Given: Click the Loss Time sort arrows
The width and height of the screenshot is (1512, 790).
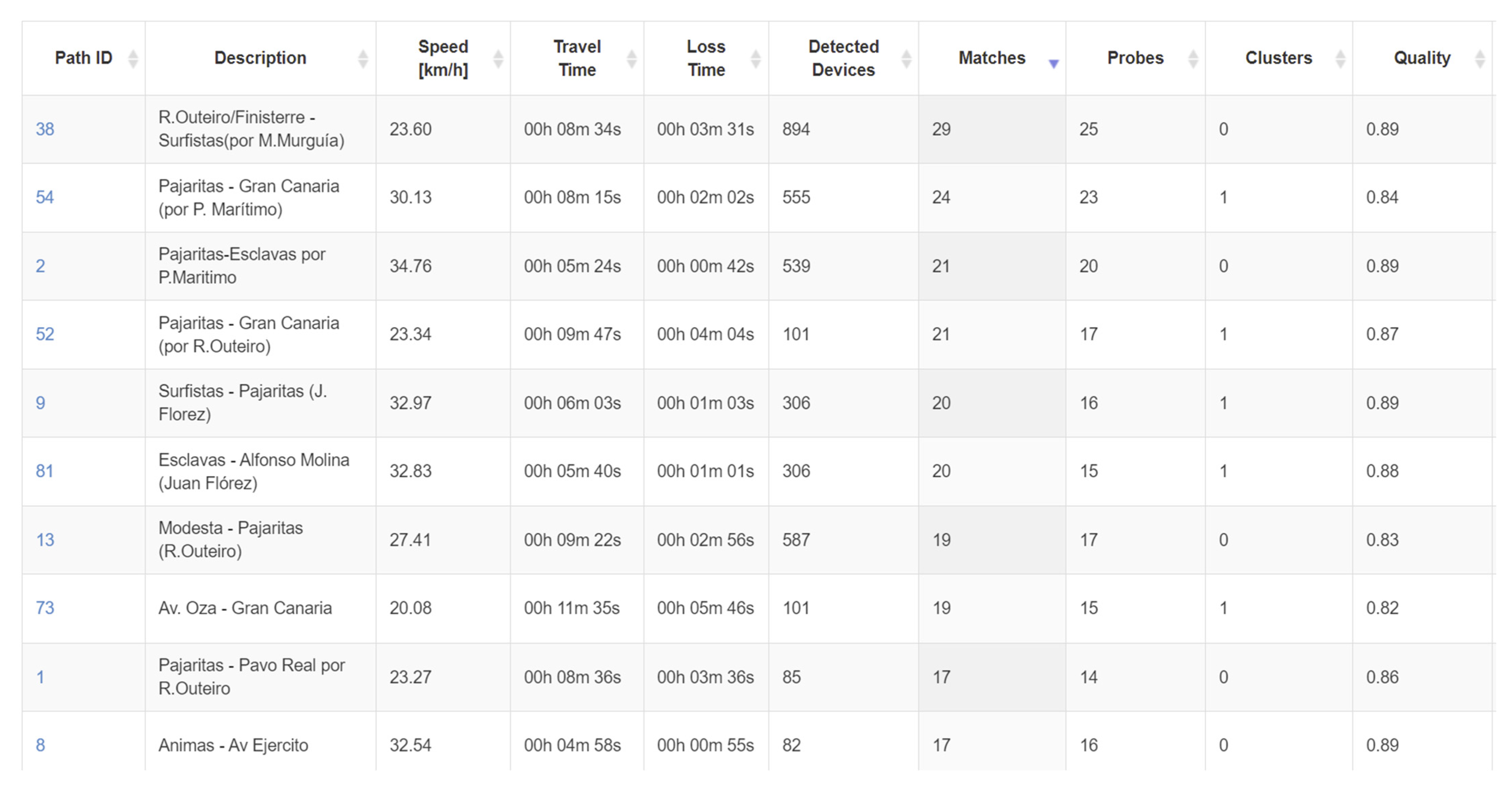Looking at the screenshot, I should click(755, 59).
